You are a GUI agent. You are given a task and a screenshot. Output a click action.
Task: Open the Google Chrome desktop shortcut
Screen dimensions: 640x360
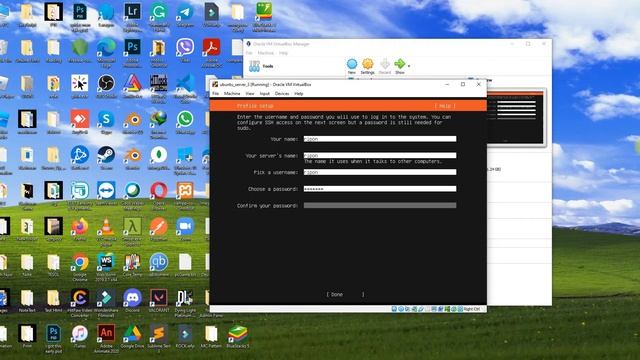click(80, 267)
